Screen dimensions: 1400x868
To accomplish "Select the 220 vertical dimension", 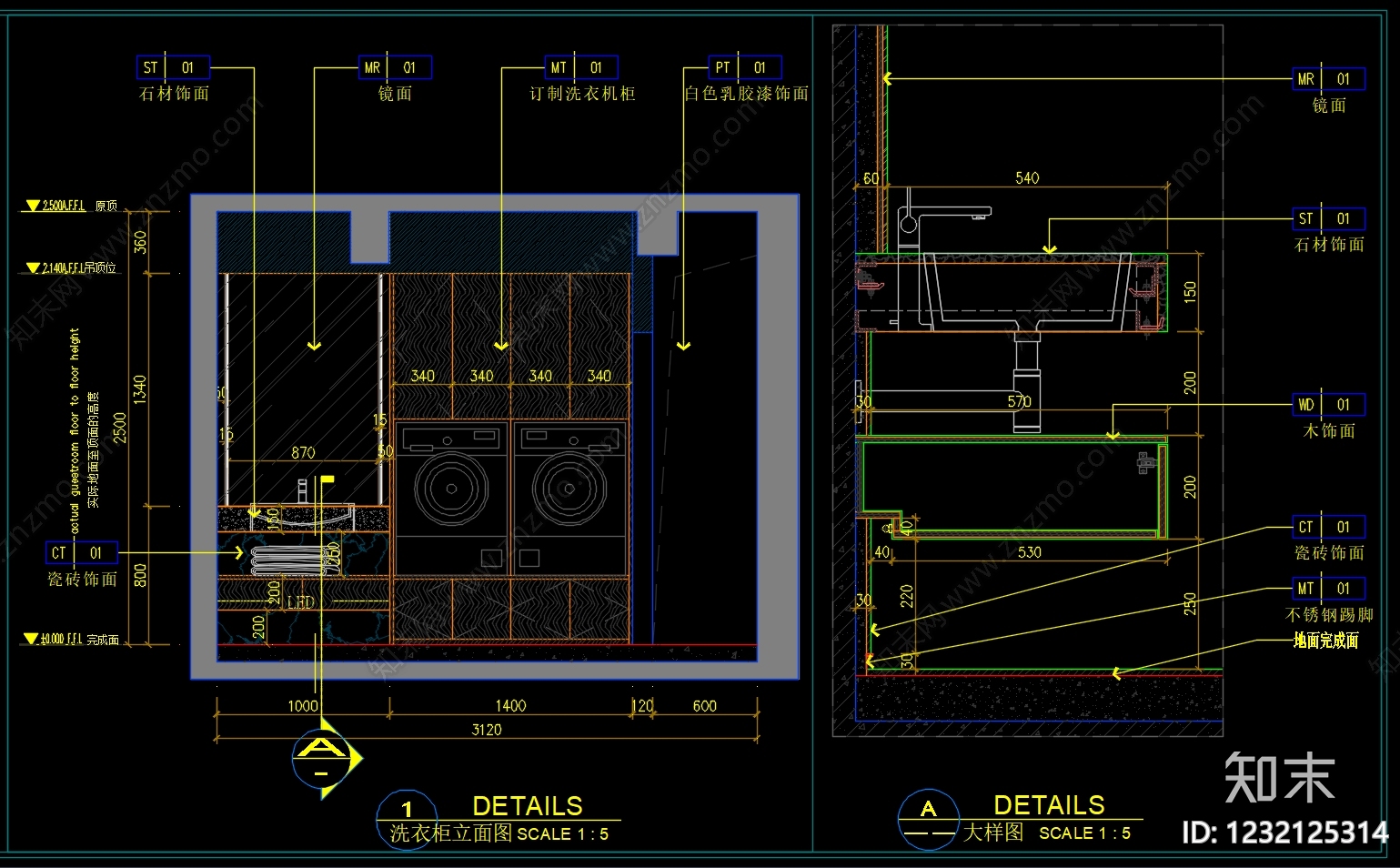I will point(906,596).
